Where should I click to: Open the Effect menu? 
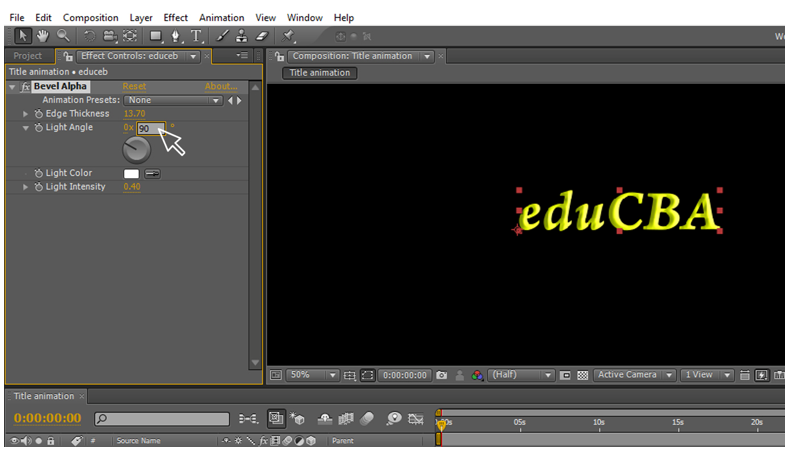click(x=175, y=18)
